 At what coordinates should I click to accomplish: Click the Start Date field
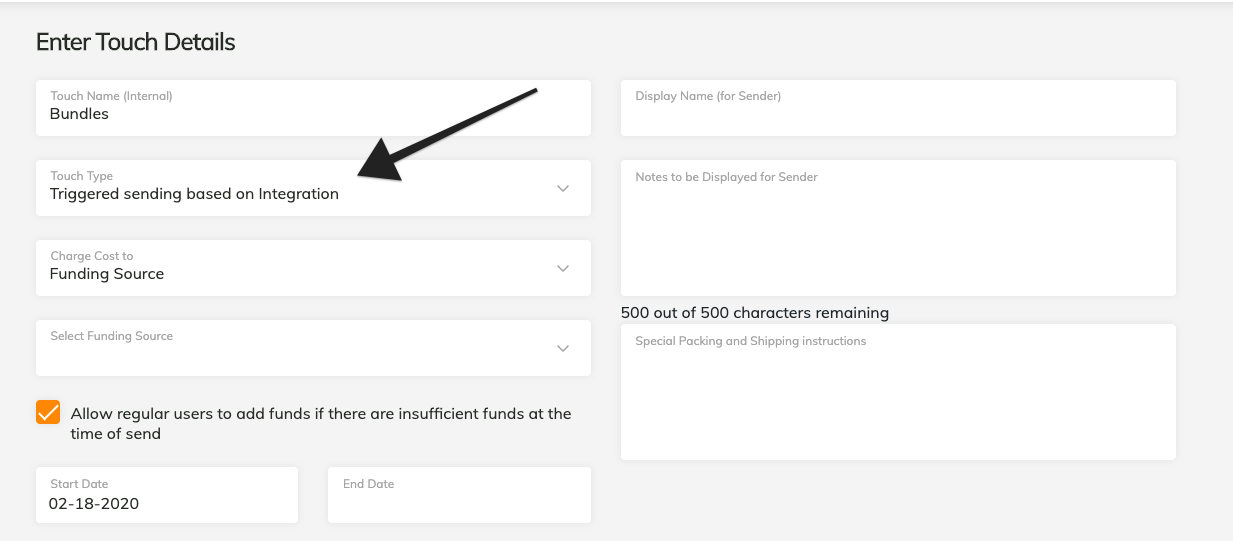click(166, 494)
